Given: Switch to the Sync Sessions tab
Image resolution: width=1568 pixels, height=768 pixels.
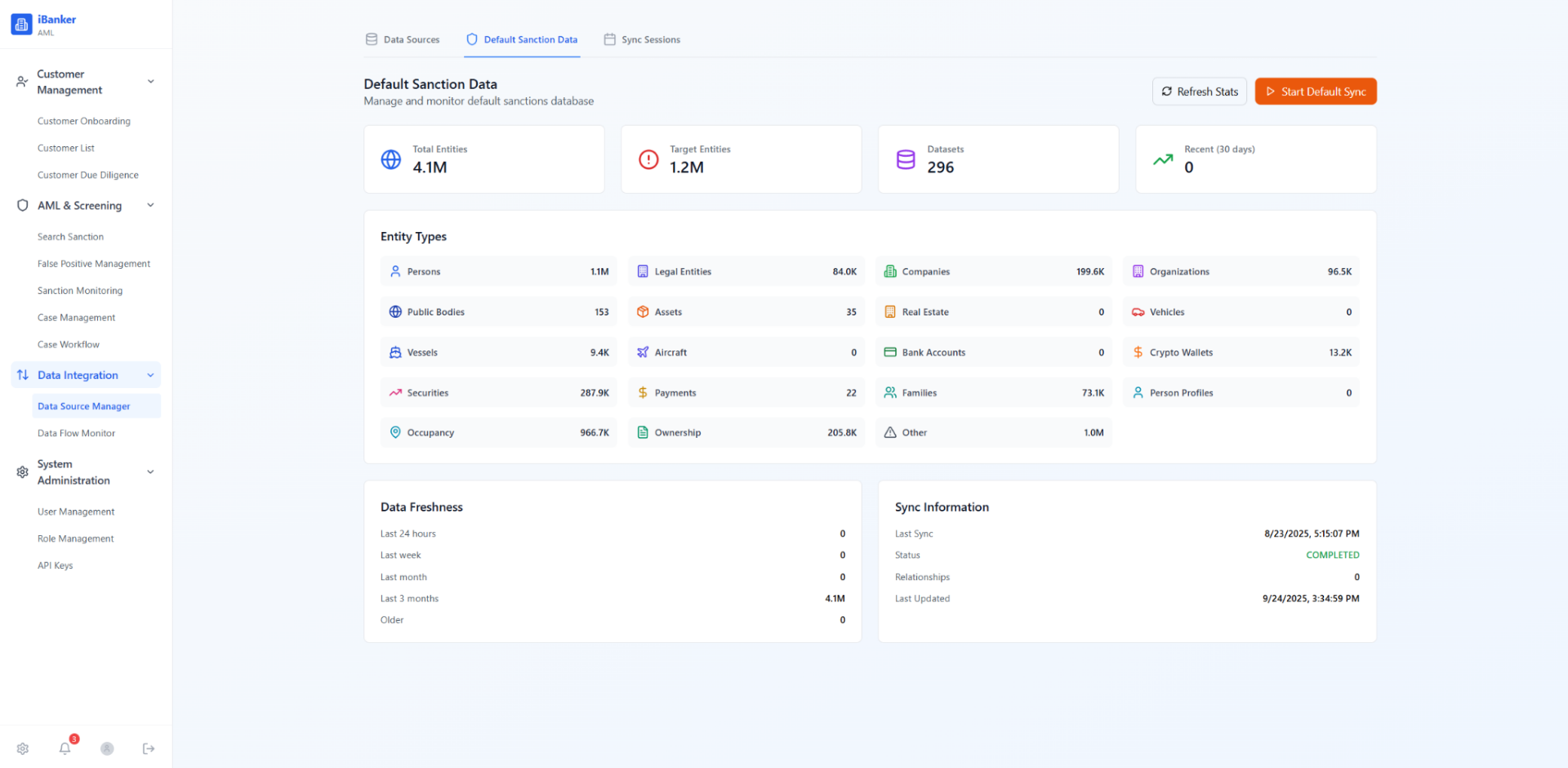Looking at the screenshot, I should pos(642,39).
